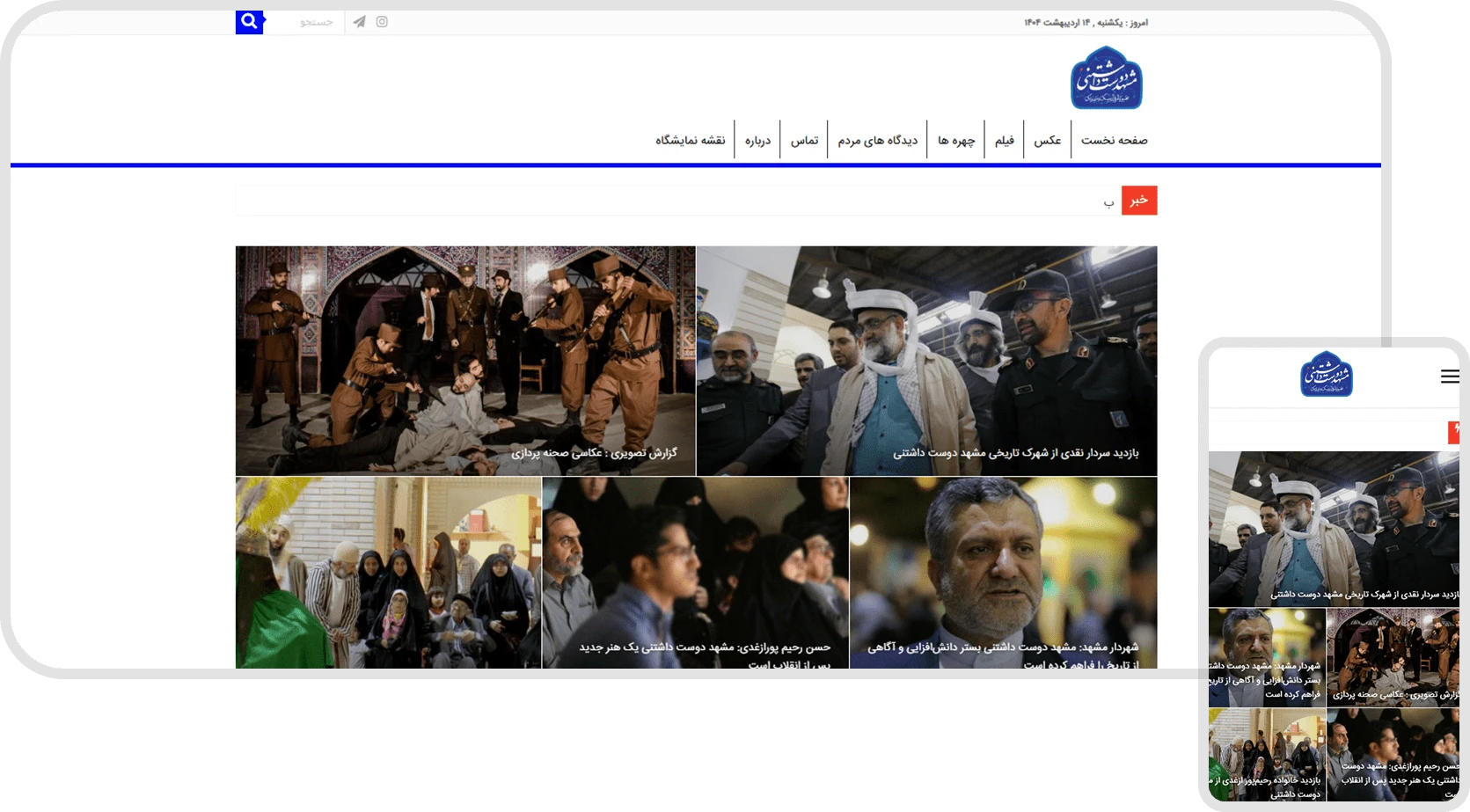Open the چهره ها menu item
This screenshot has width=1470, height=812.
click(956, 140)
